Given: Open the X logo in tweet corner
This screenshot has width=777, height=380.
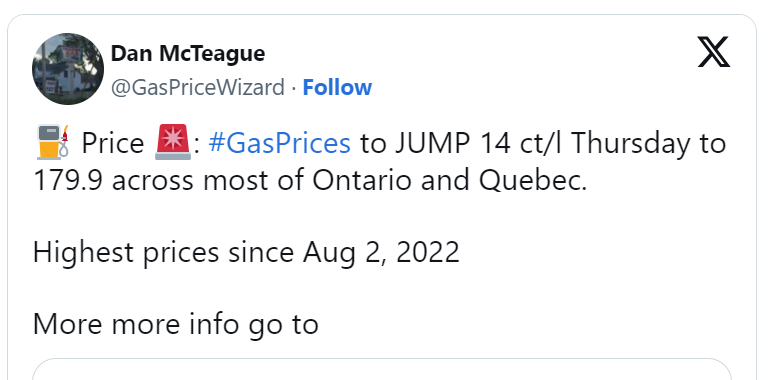Looking at the screenshot, I should [714, 52].
